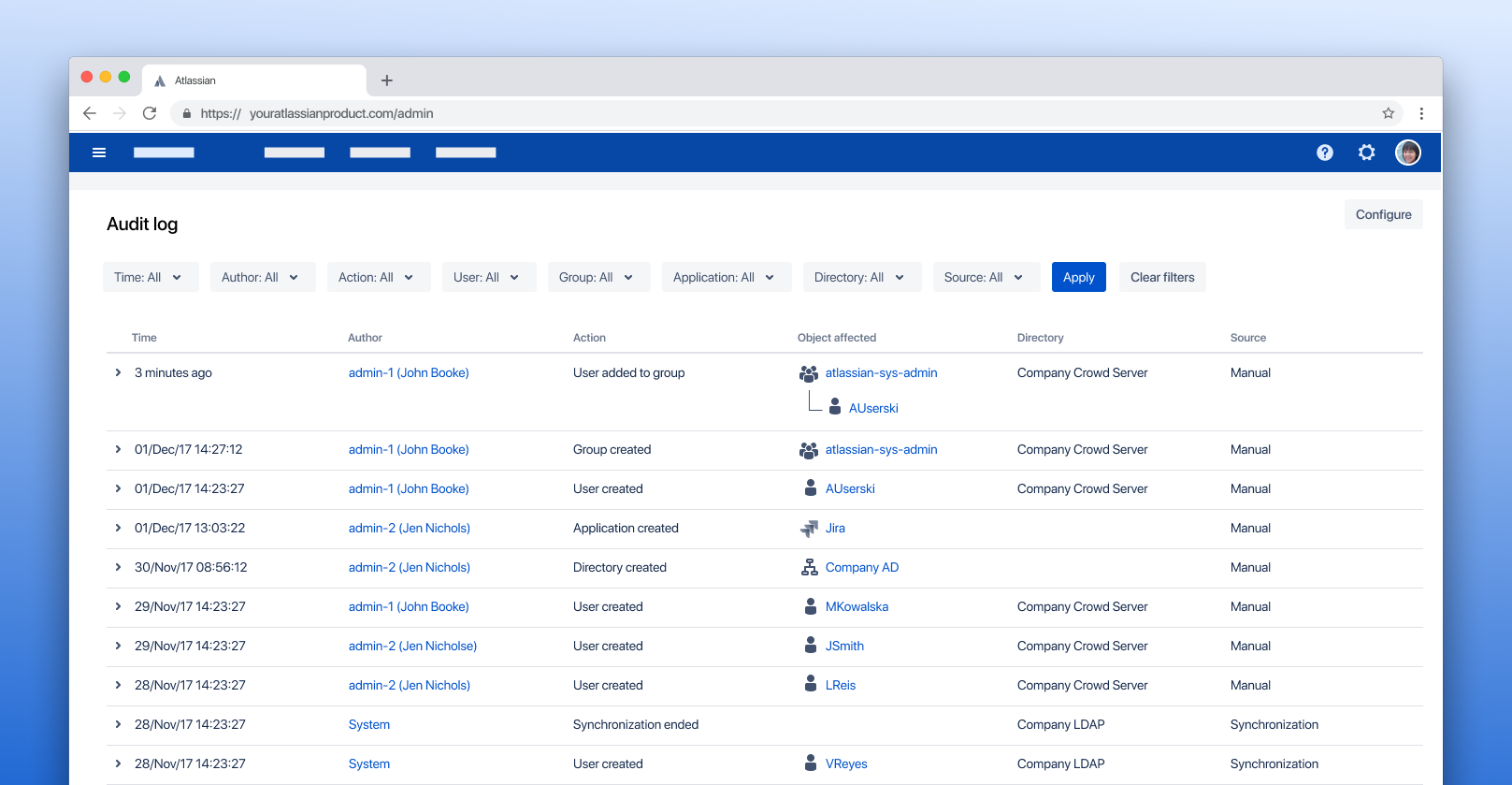Image resolution: width=1512 pixels, height=785 pixels.
Task: Go forward with browser forward arrow
Action: coord(120,113)
